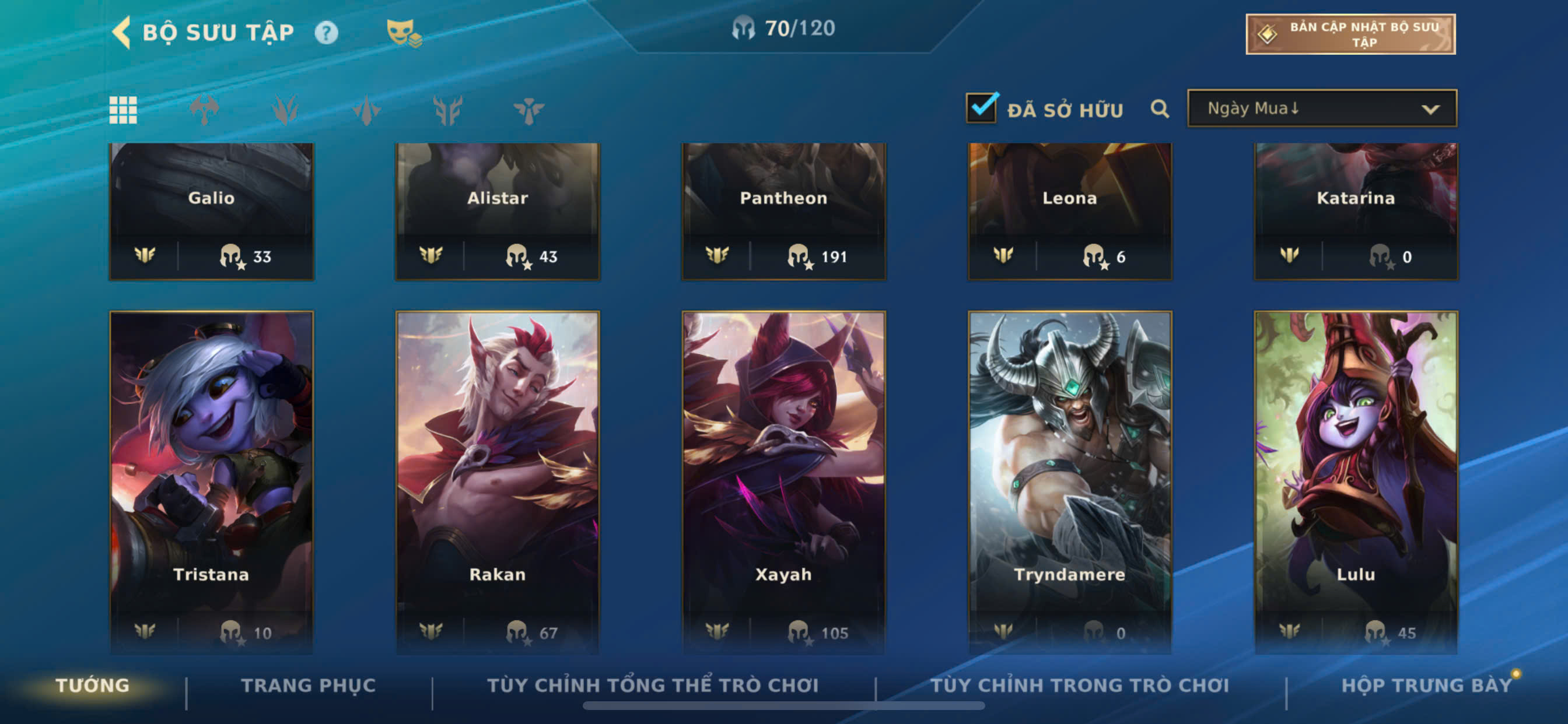This screenshot has width=1568, height=724.
Task: Filter by the second role emblem icon
Action: pyautogui.click(x=285, y=110)
